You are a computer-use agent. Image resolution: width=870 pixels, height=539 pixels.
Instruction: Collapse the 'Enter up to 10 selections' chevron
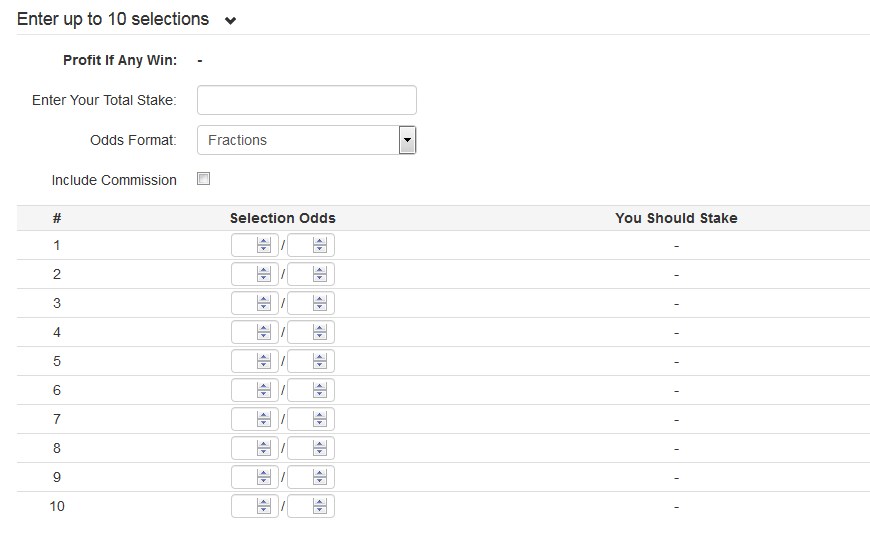click(x=230, y=21)
